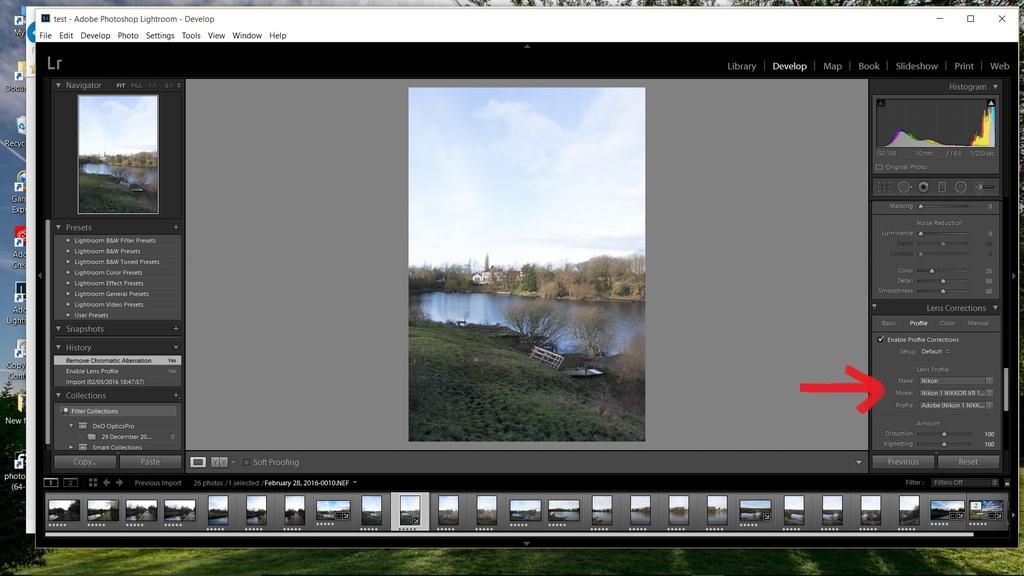Adjust the Distortion amount slider

tap(943, 434)
